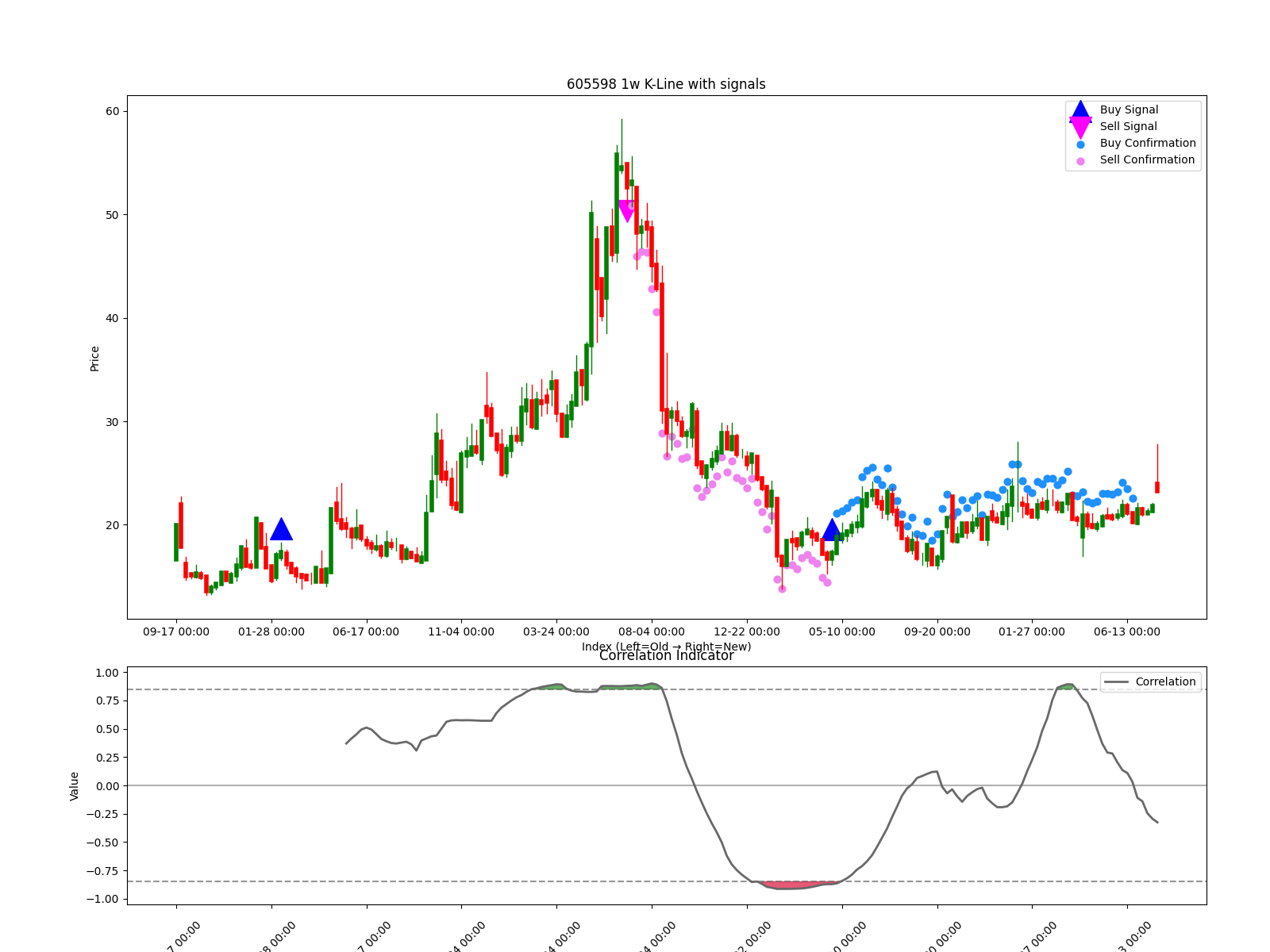1270x952 pixels.
Task: Click the blue Buy Signal triangle in legend
Action: point(1080,110)
